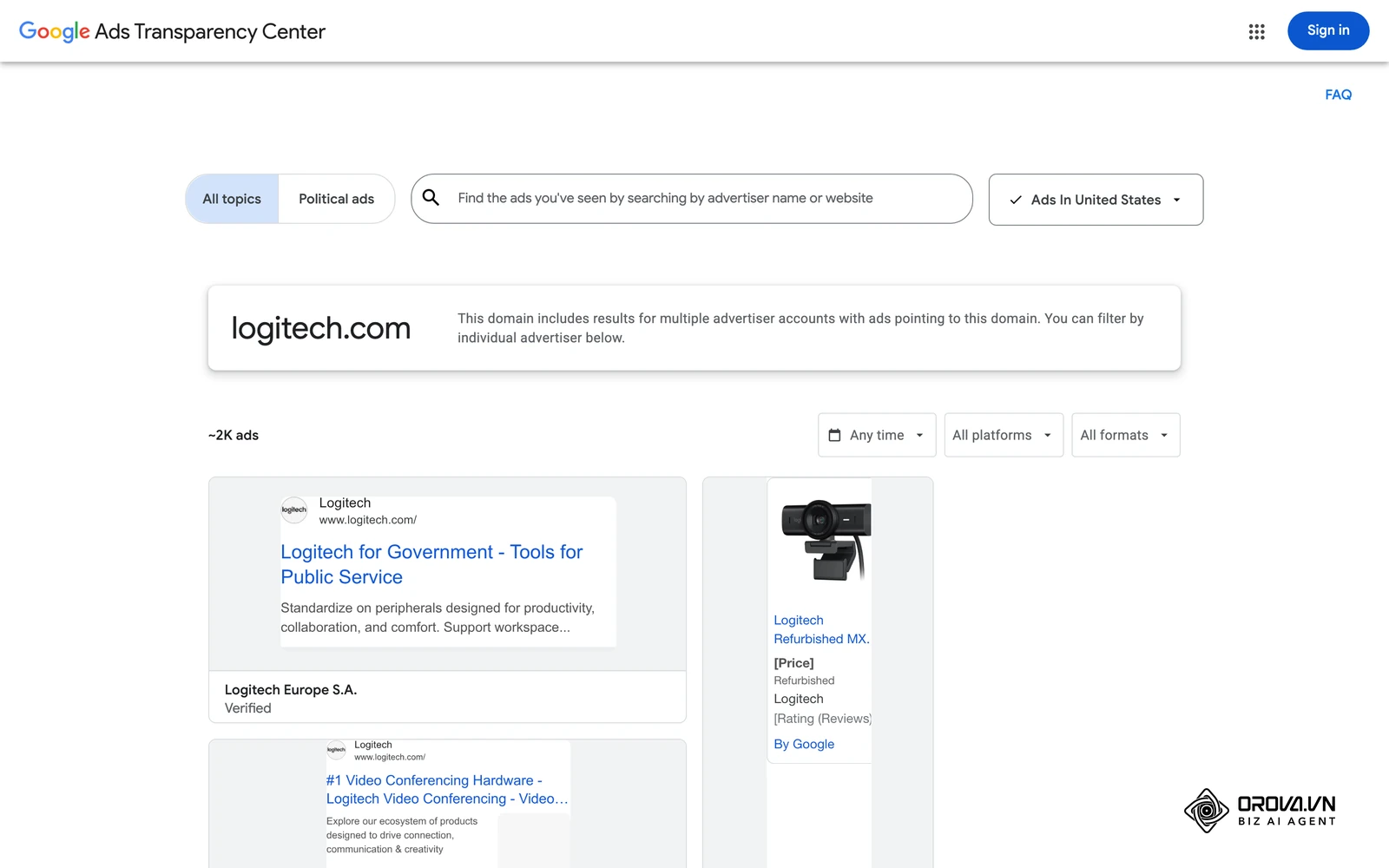Viewport: 1389px width, 868px height.
Task: Click the Logitech logo in Government ad
Action: click(x=294, y=510)
